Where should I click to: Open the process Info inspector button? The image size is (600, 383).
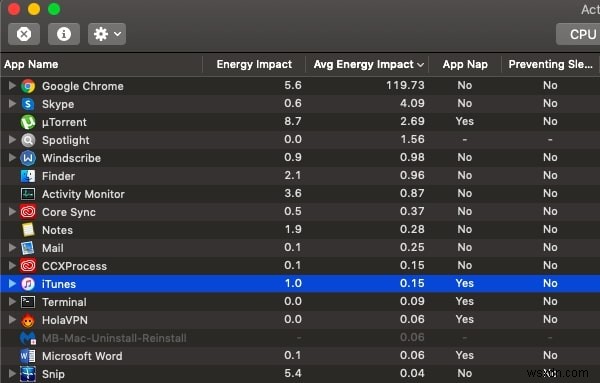64,34
